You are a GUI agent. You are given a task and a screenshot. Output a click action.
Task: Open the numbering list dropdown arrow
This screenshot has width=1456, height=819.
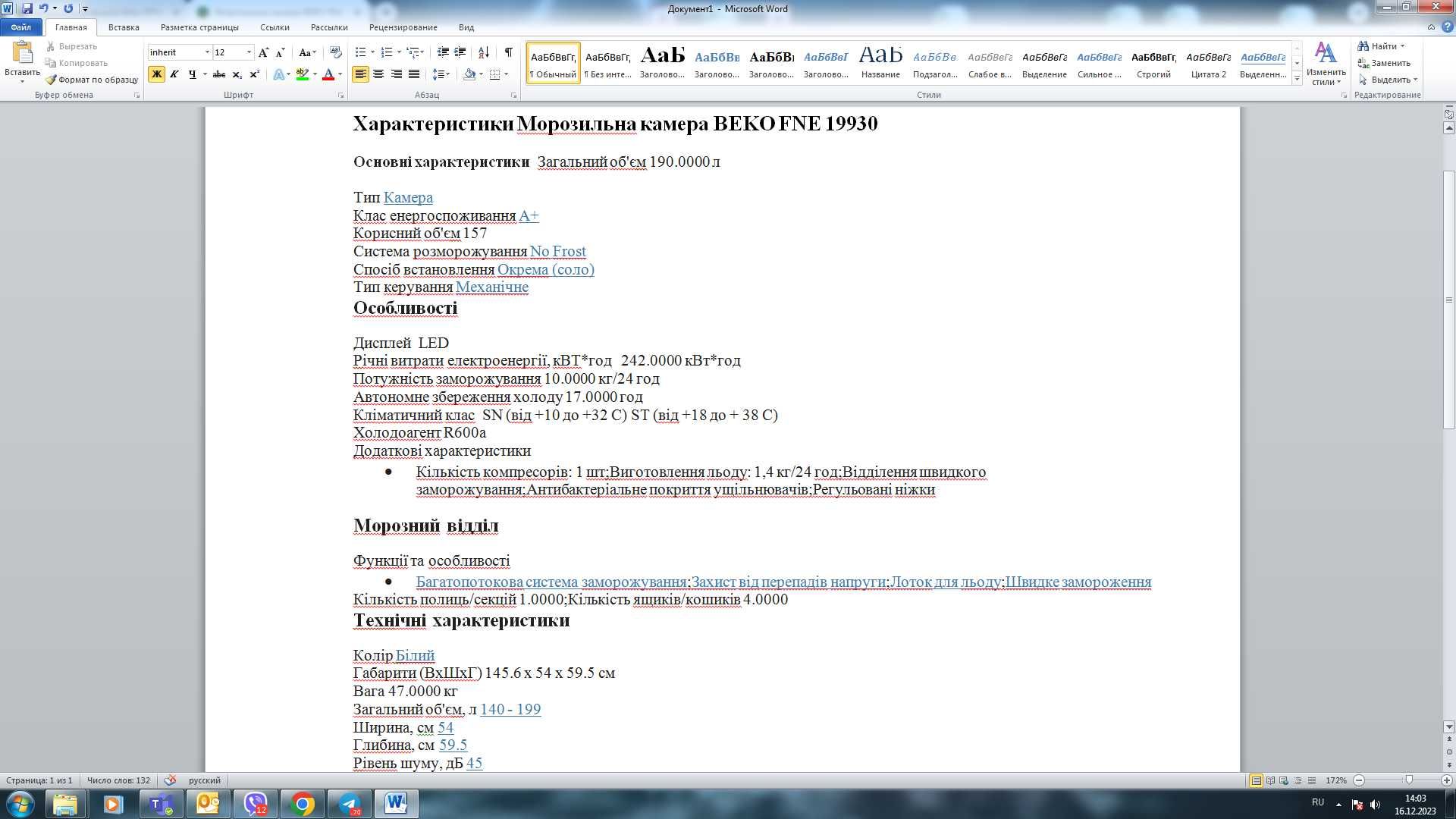pyautogui.click(x=398, y=52)
